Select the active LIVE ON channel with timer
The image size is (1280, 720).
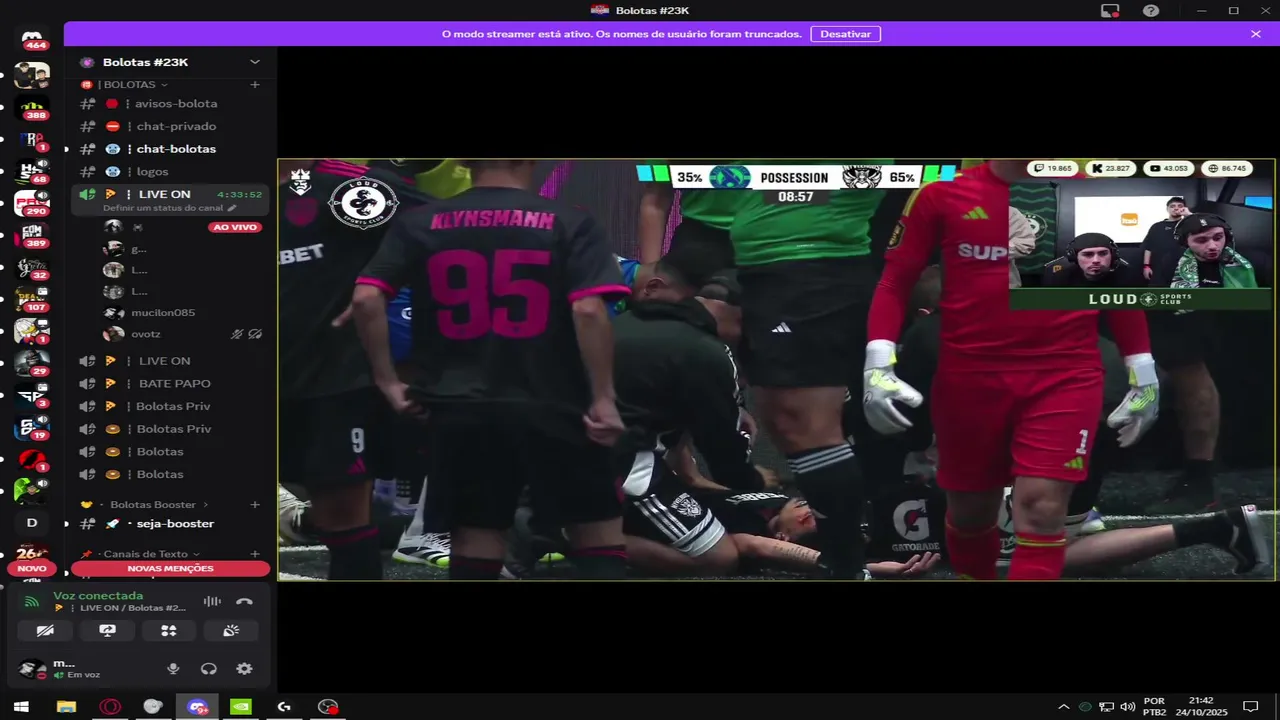pos(169,199)
